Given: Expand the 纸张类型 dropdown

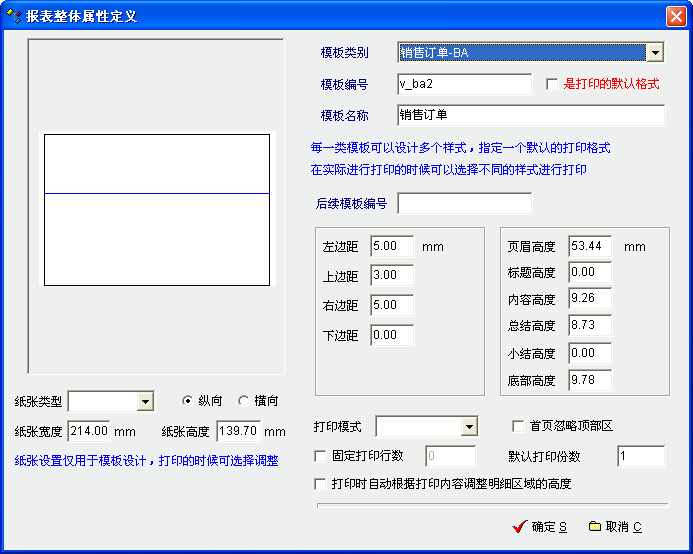Looking at the screenshot, I should [x=145, y=401].
